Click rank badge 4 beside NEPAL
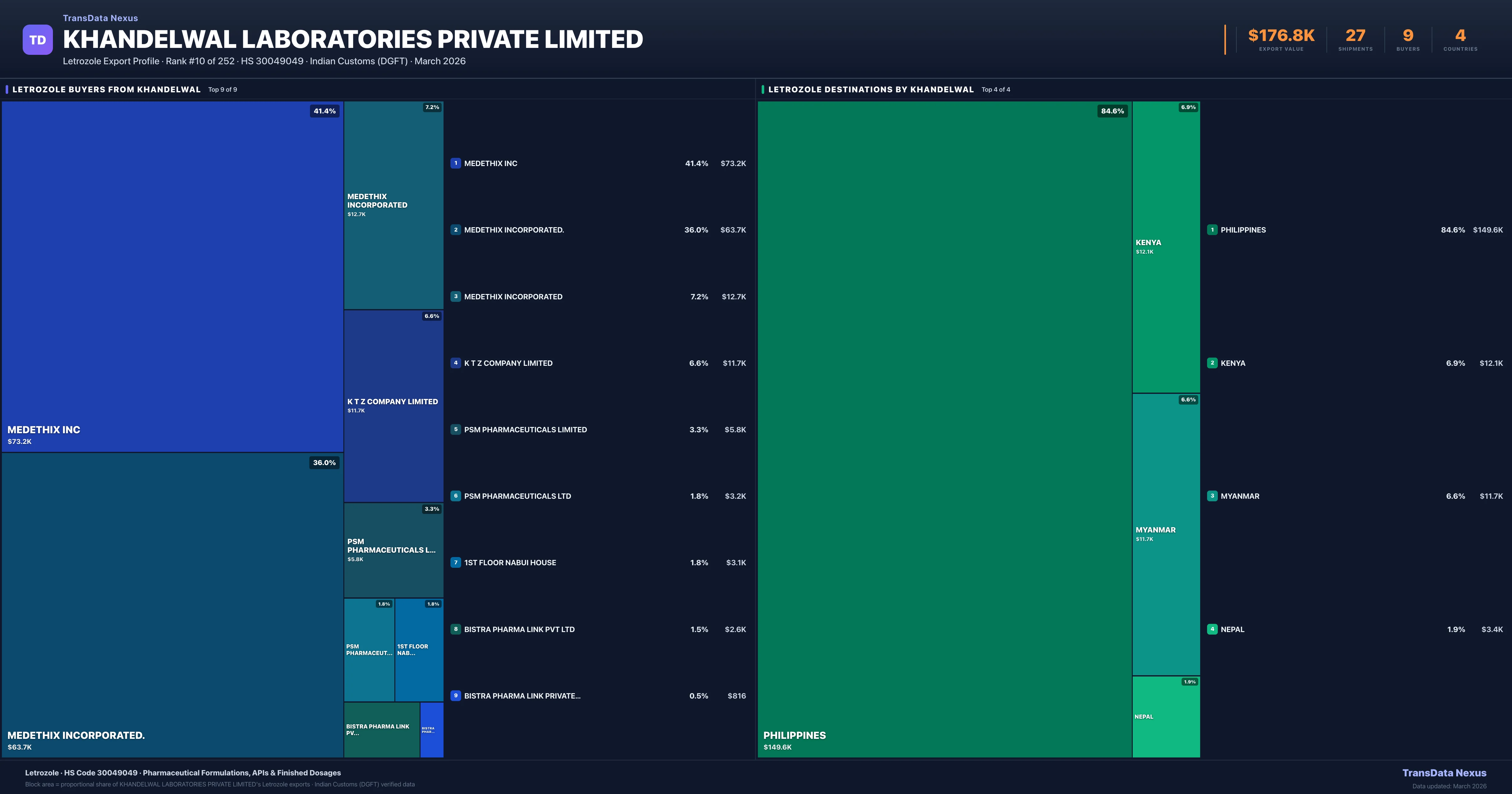Screen dimensions: 1512x794 click(1212, 629)
